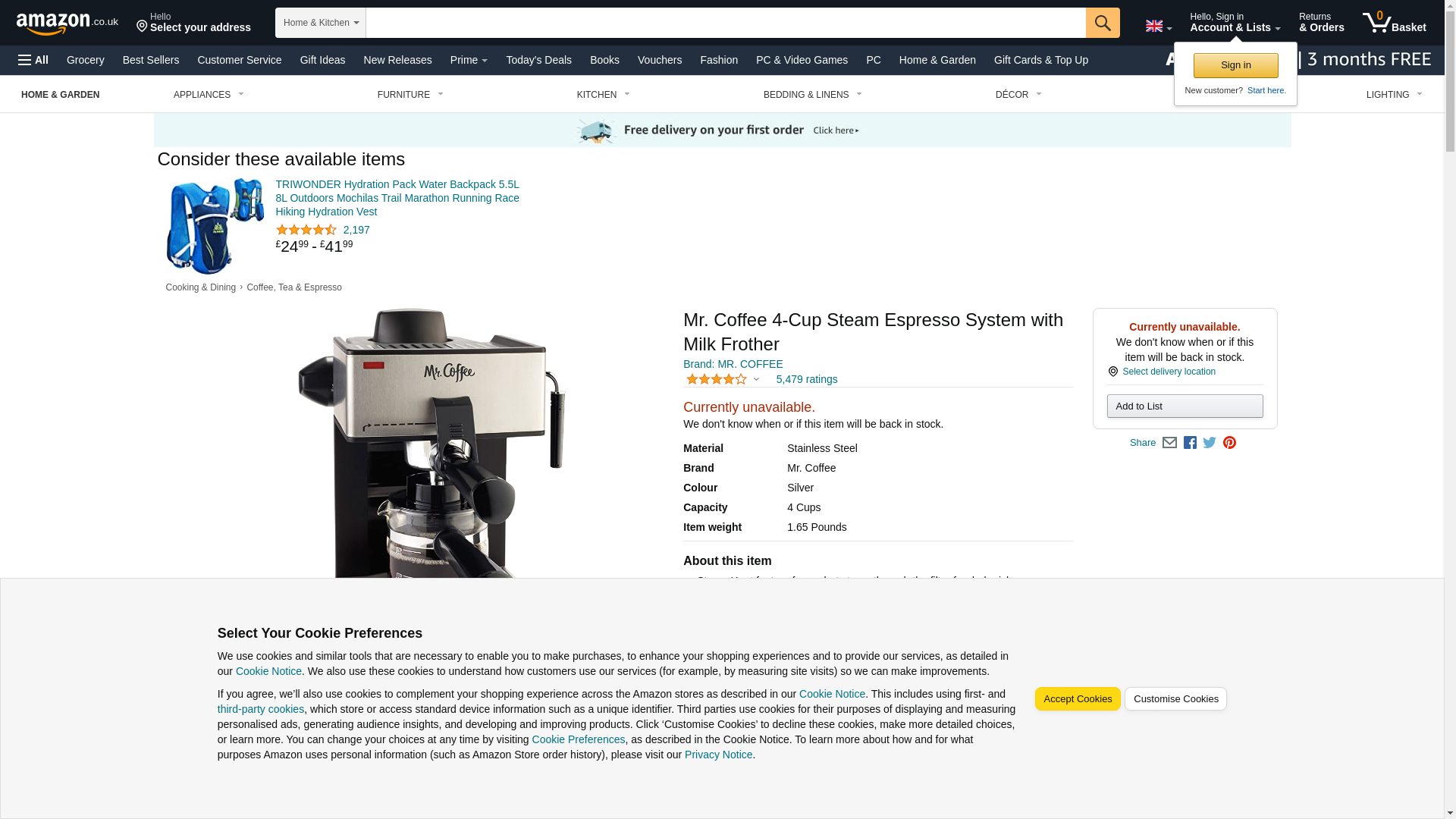1456x819 pixels.
Task: Expand star rating breakdown chevron
Action: (x=756, y=379)
